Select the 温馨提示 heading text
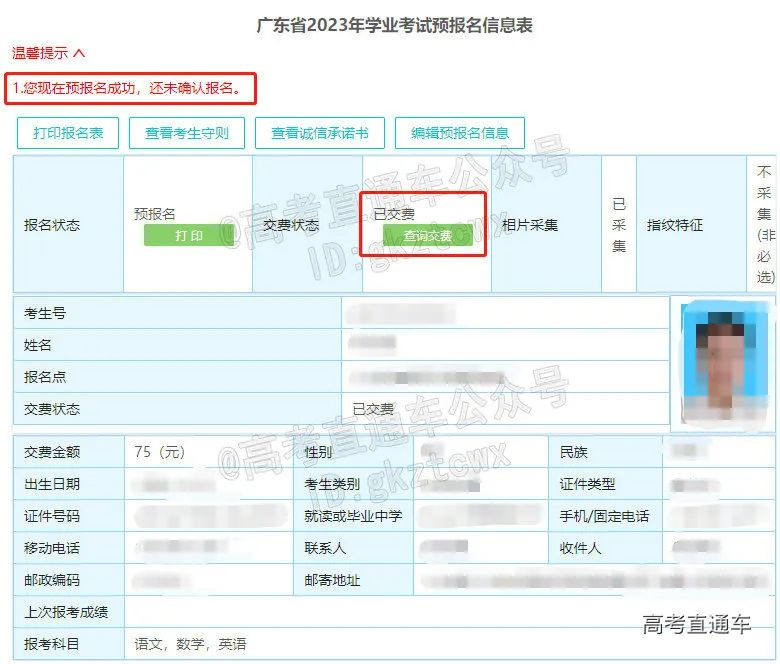 (x=40, y=53)
